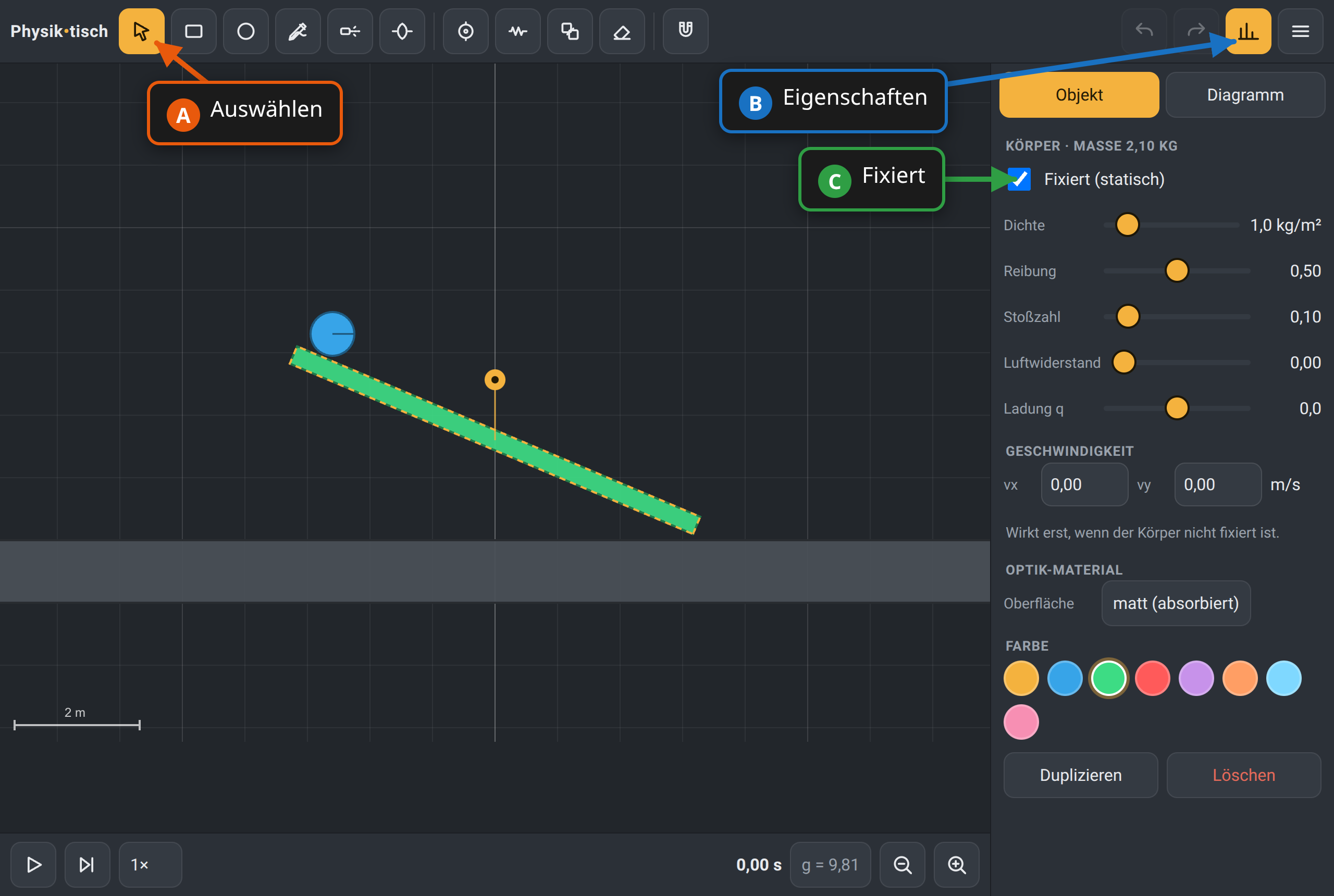Start the simulation with play
This screenshot has height=896, width=1334.
tap(33, 865)
